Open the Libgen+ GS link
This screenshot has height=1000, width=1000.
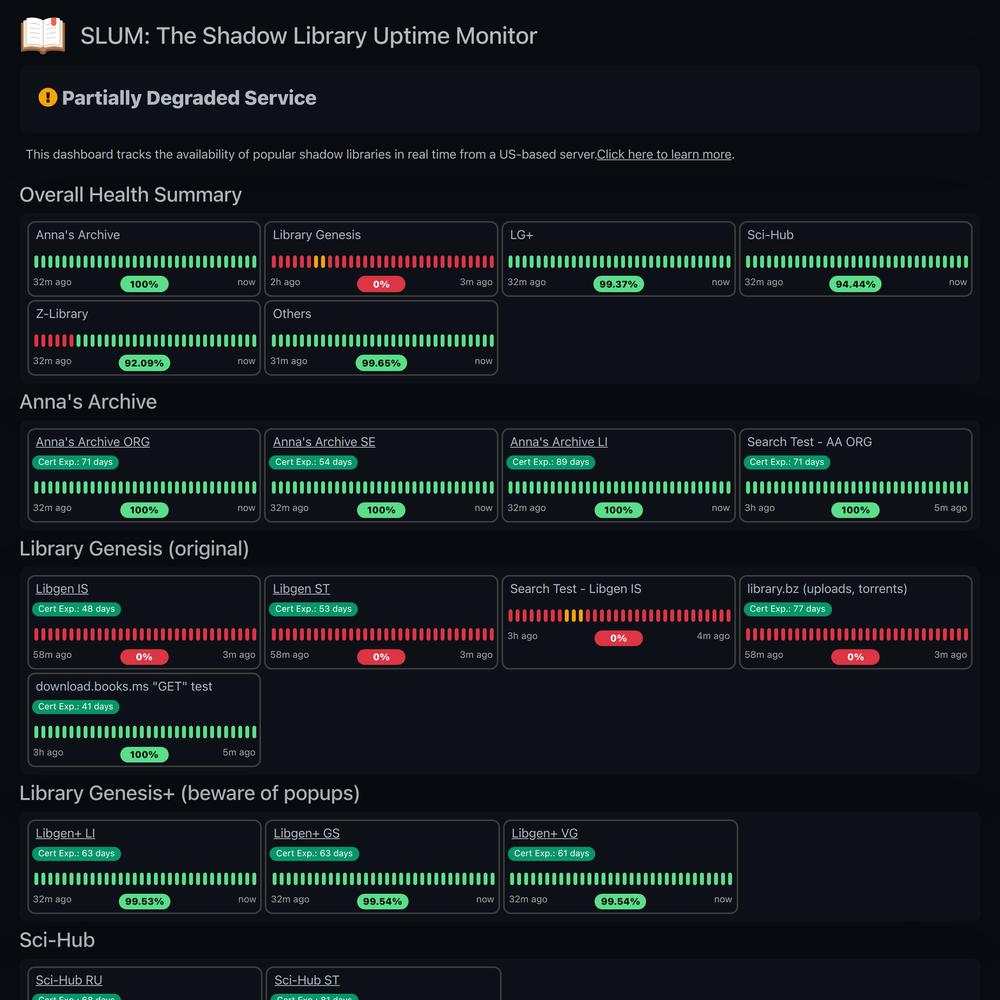307,833
